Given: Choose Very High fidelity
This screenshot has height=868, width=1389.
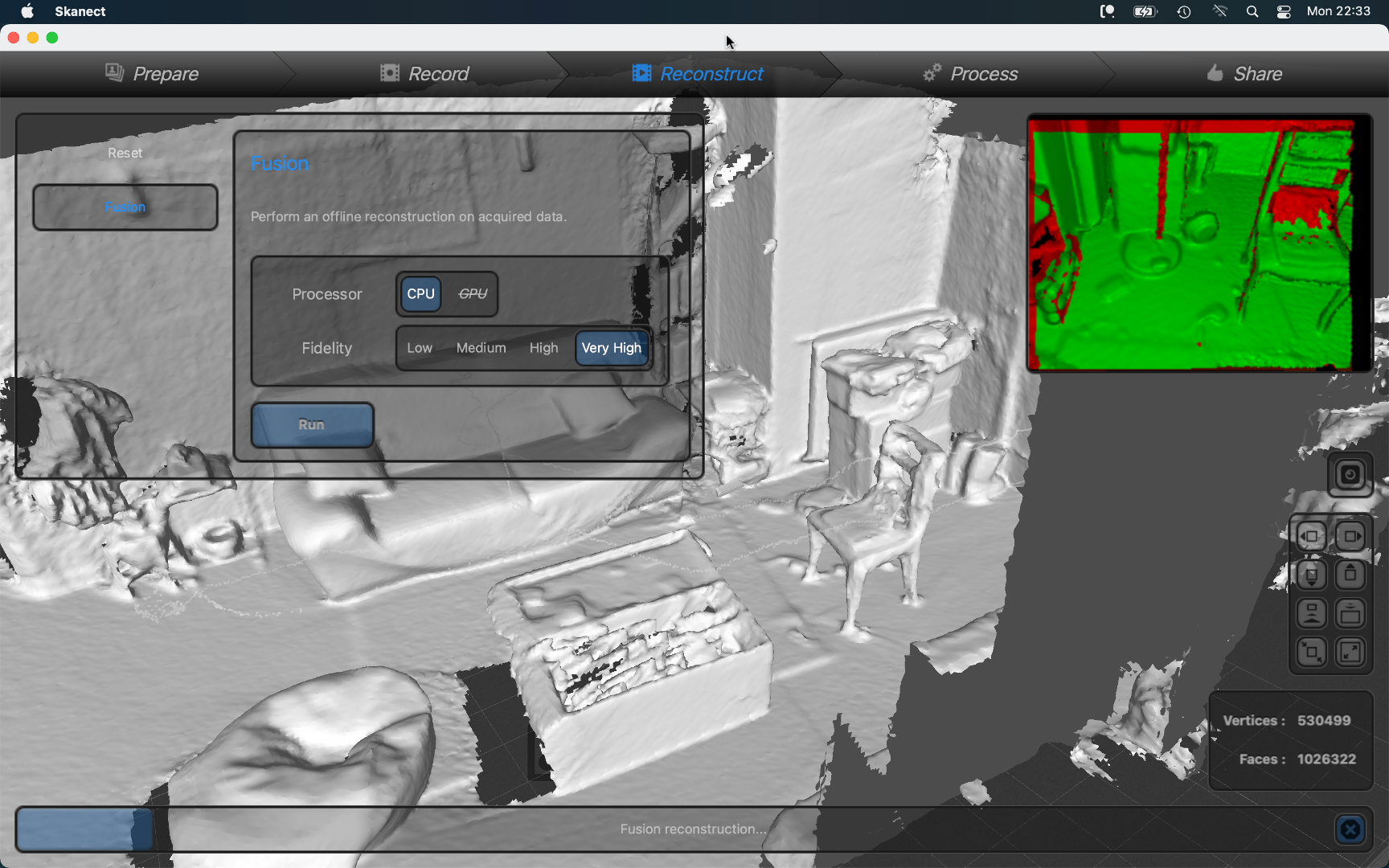Looking at the screenshot, I should [x=612, y=348].
